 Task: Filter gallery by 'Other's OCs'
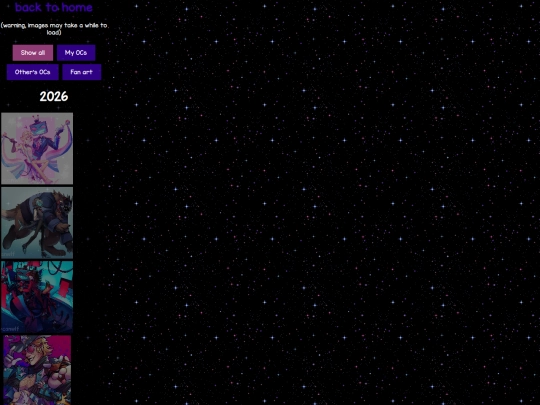point(32,72)
